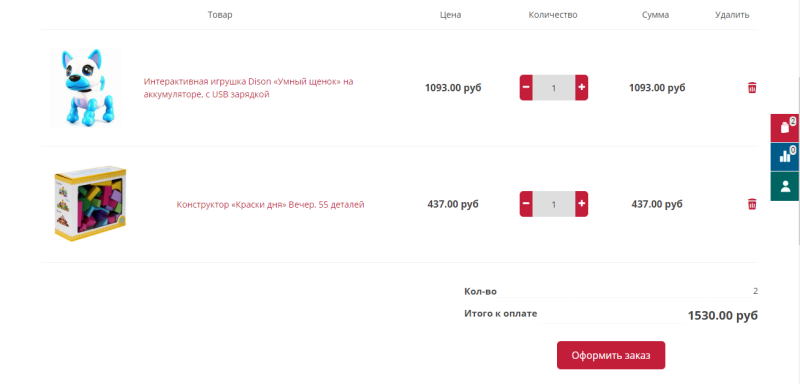
Task: Click the Оформить заказ button
Action: (x=611, y=355)
